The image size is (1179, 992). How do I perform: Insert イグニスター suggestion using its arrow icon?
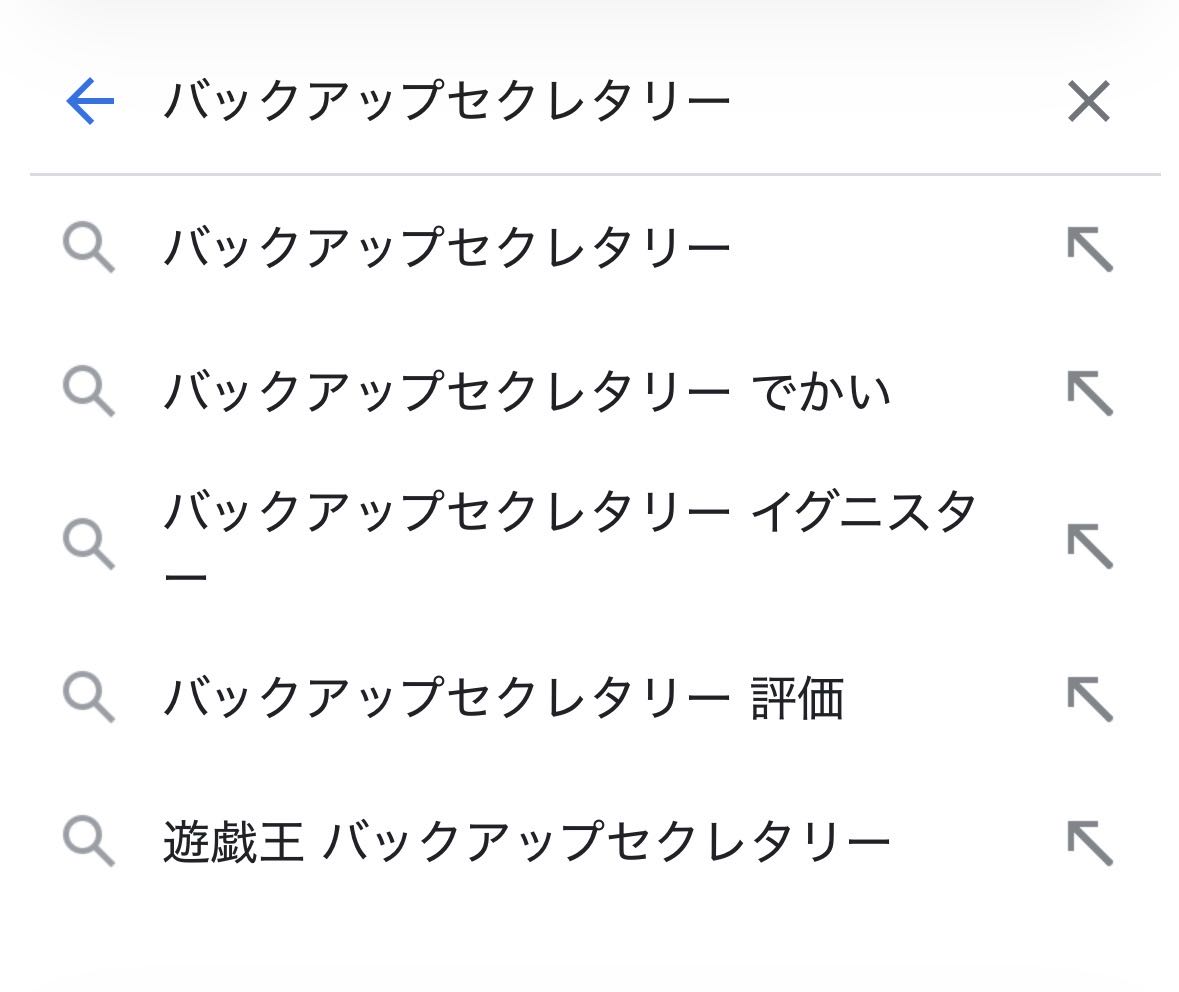1089,545
